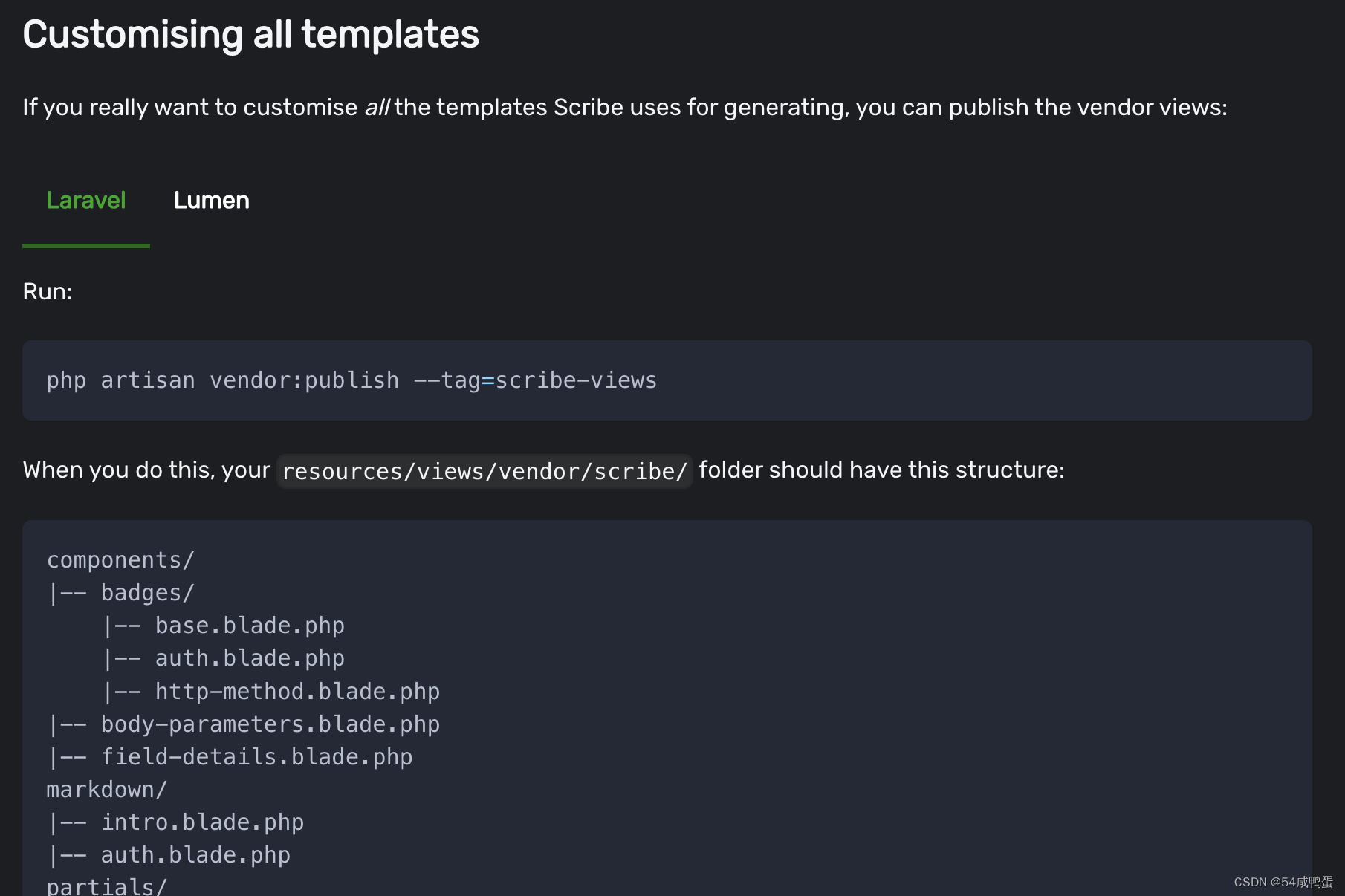Select the components/ folder line
1345x896 pixels.
[120, 560]
